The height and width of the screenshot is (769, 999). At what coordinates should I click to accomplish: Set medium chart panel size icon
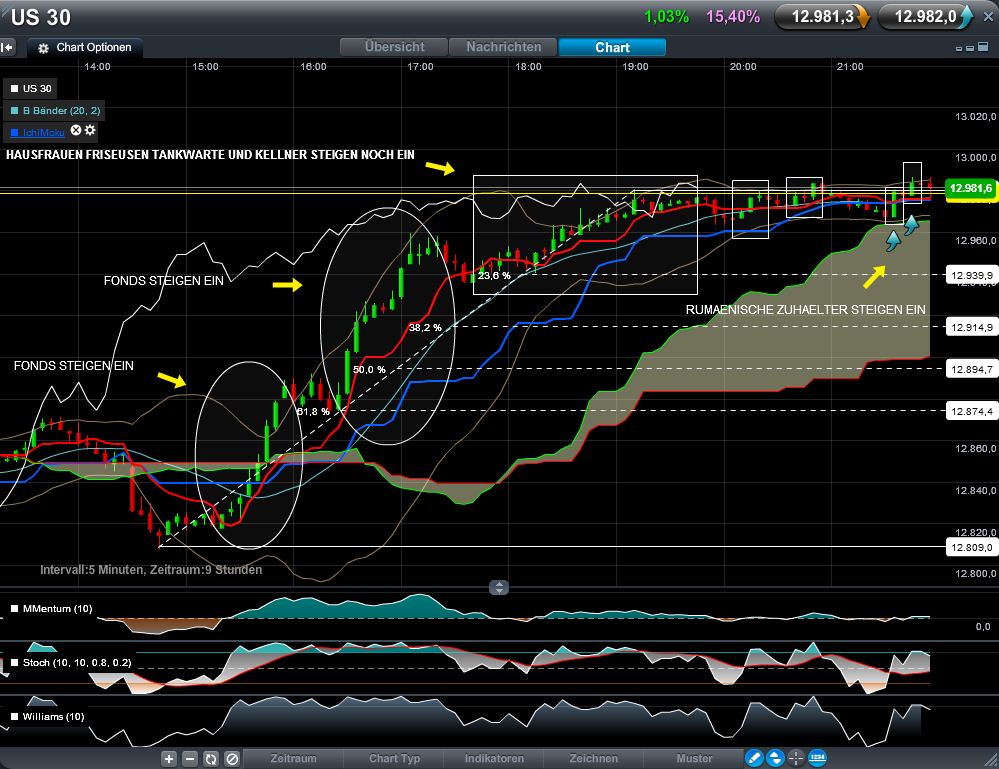point(970,48)
